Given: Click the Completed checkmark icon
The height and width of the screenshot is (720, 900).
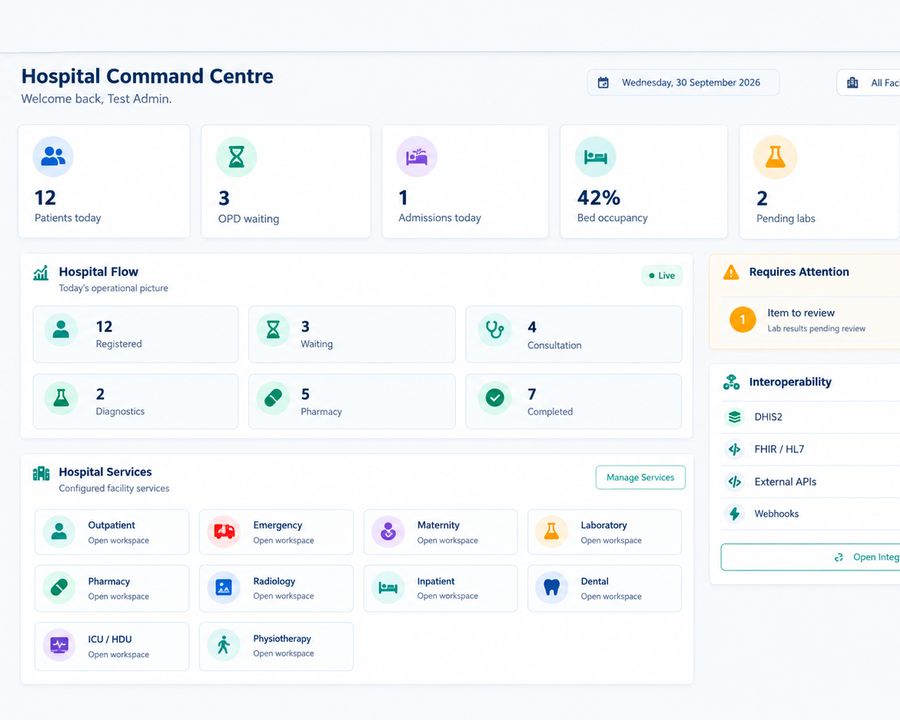Looking at the screenshot, I should (494, 397).
